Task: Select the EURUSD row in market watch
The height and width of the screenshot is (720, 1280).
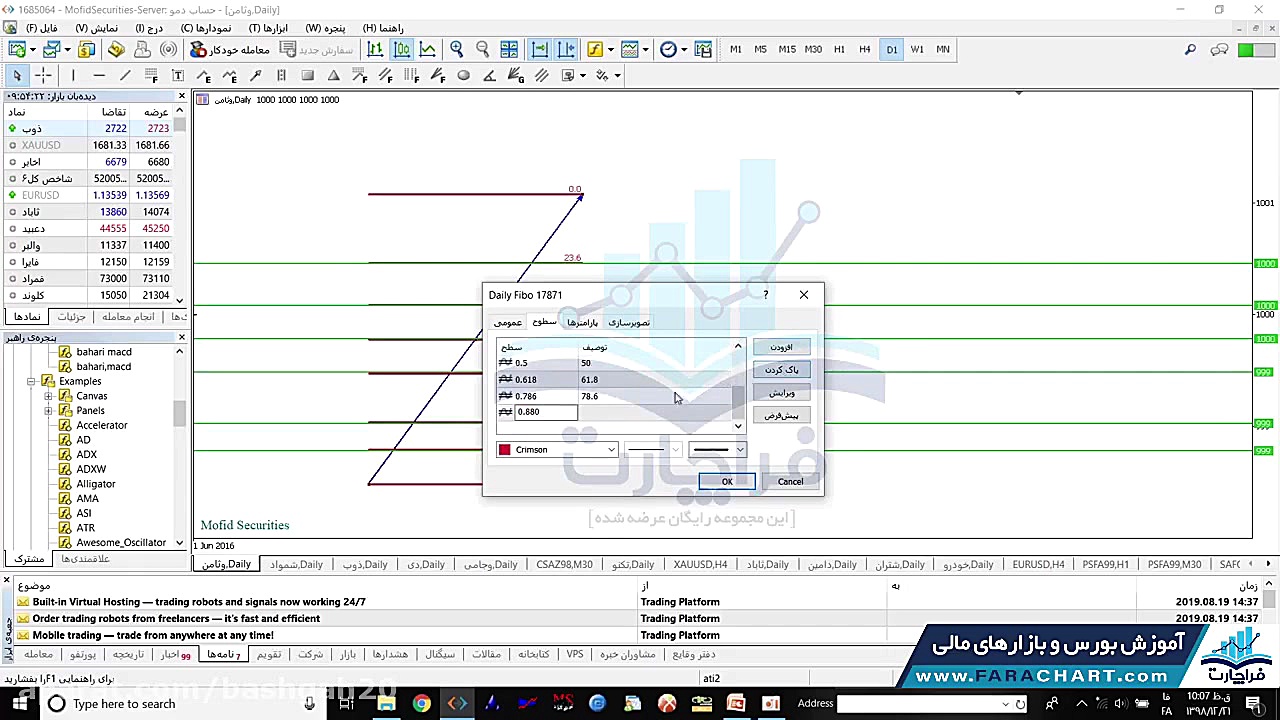Action: coord(88,195)
